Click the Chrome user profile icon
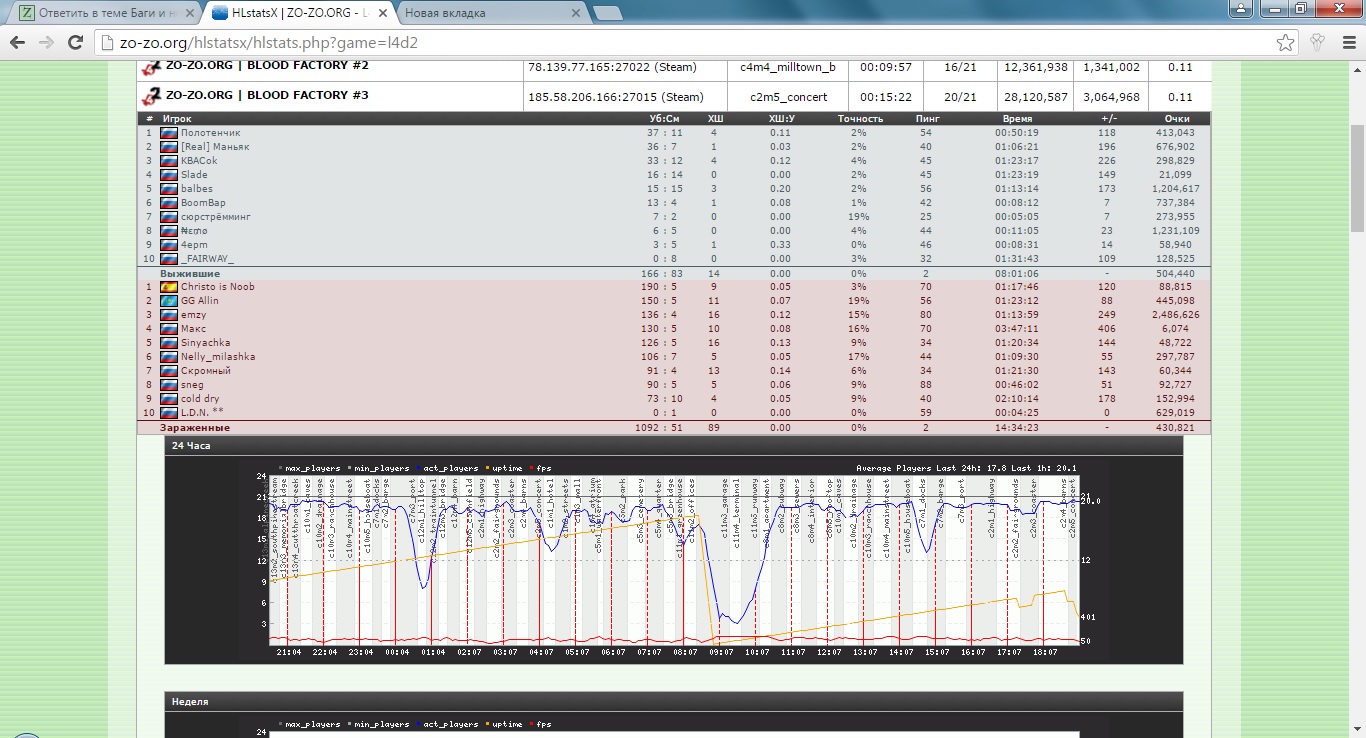The height and width of the screenshot is (738, 1366). coord(1241,9)
